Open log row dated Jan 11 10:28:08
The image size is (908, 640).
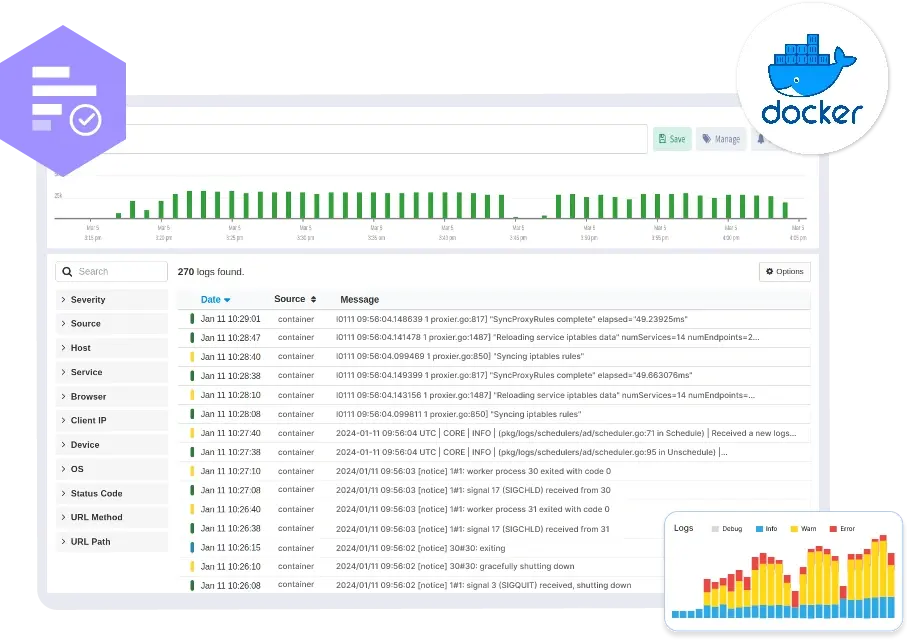tap(494, 414)
